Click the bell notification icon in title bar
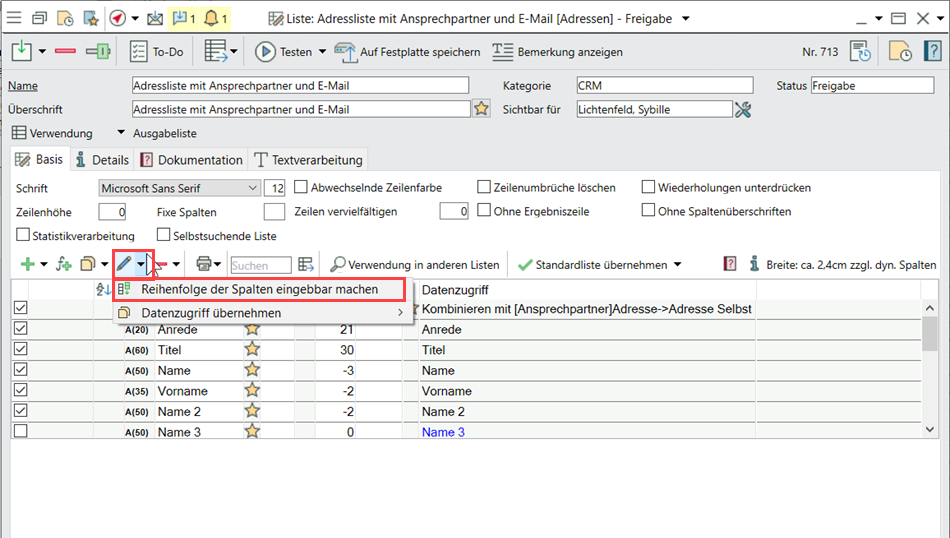The image size is (950, 538). [x=211, y=18]
